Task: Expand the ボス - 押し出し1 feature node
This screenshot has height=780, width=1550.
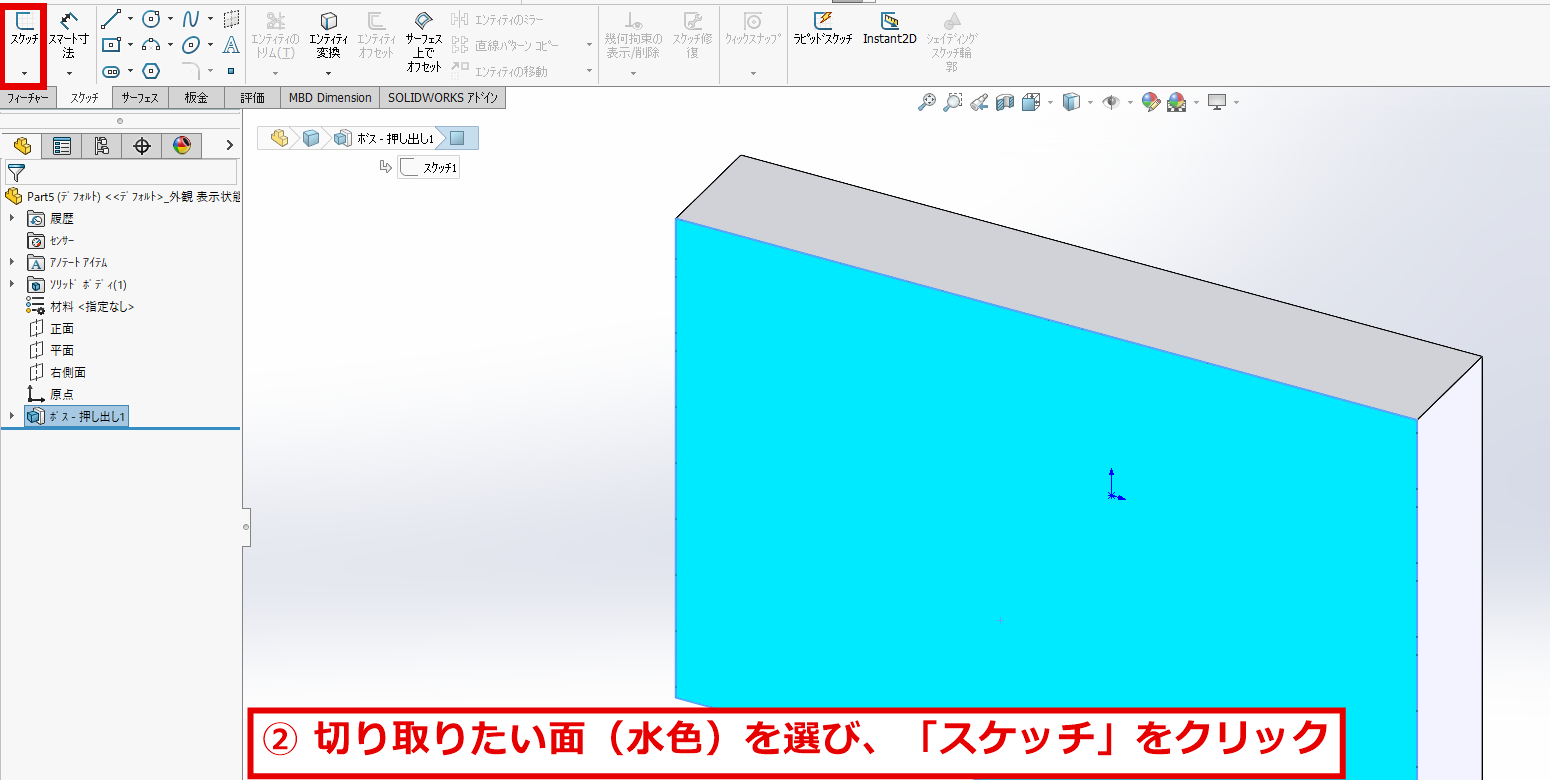Action: pyautogui.click(x=12, y=416)
